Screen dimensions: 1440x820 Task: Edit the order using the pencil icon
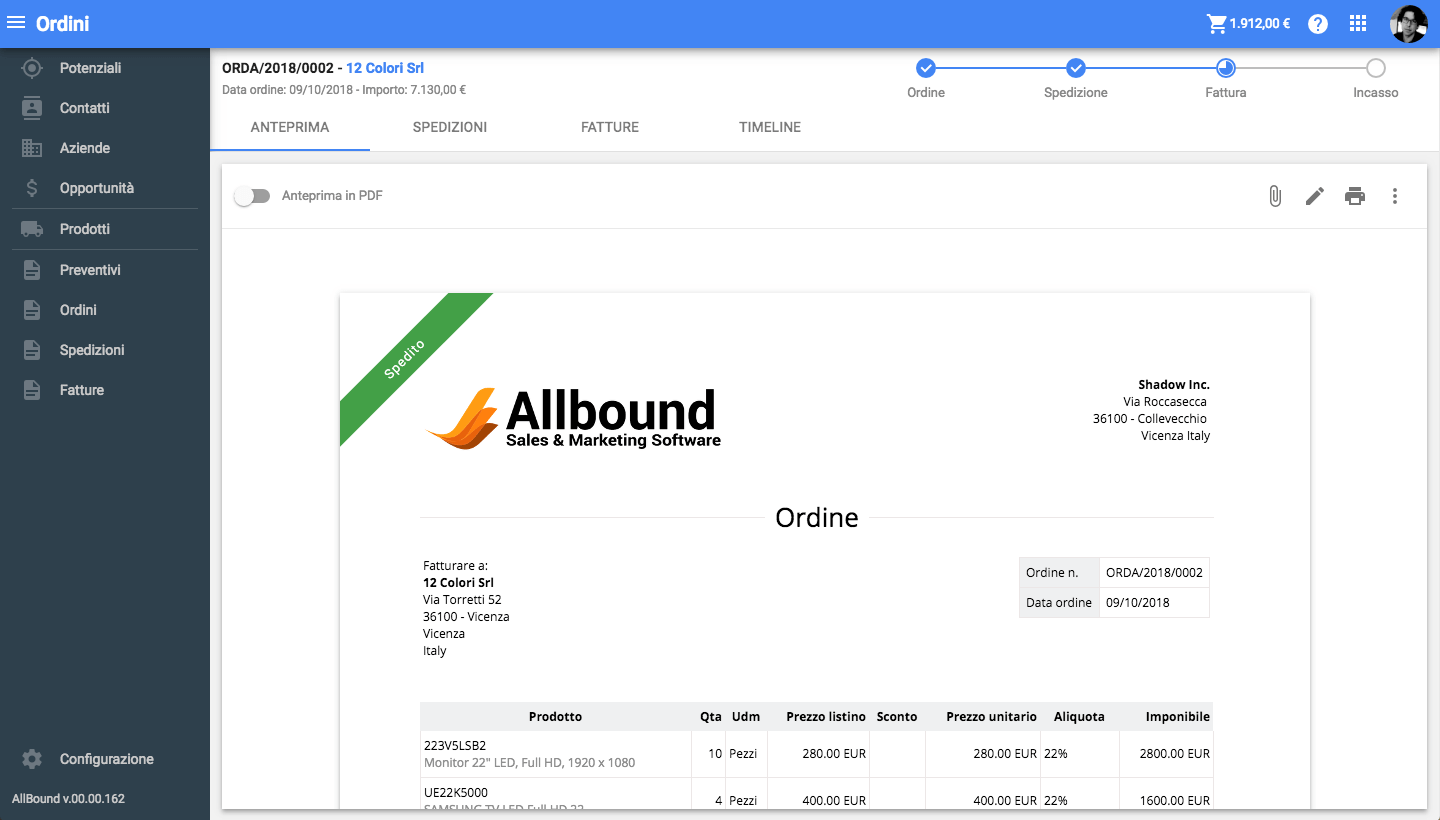[1314, 196]
